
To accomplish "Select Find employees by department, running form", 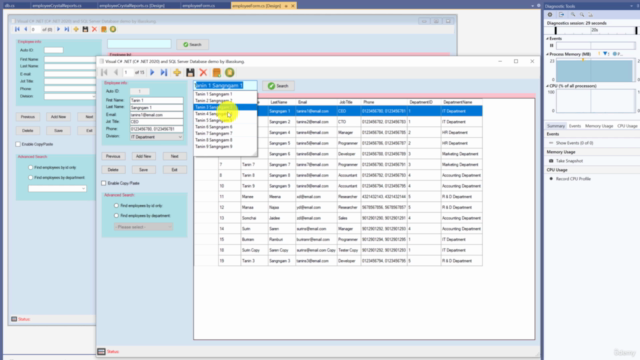I will pyautogui.click(x=116, y=216).
